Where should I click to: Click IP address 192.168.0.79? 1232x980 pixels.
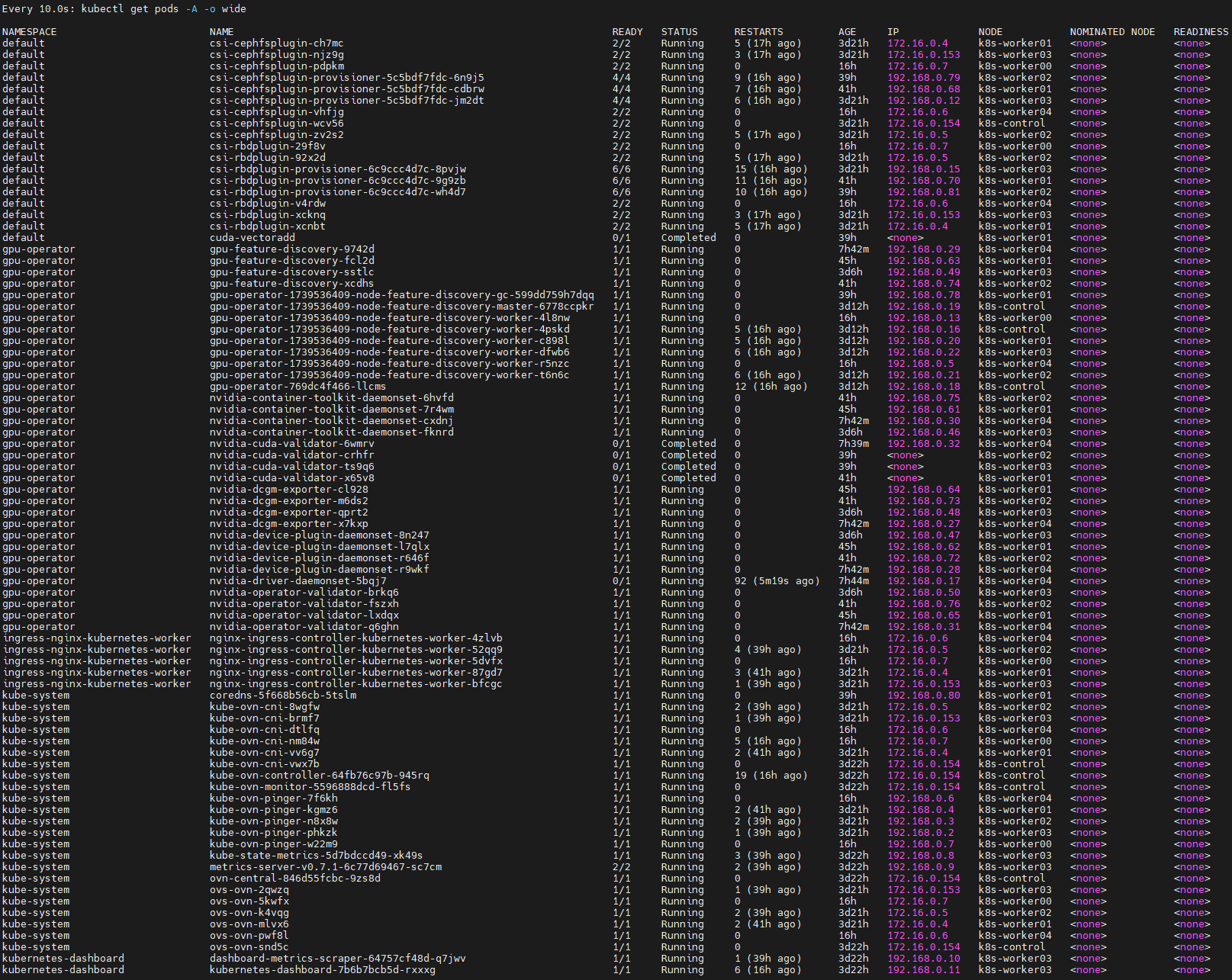coord(923,78)
